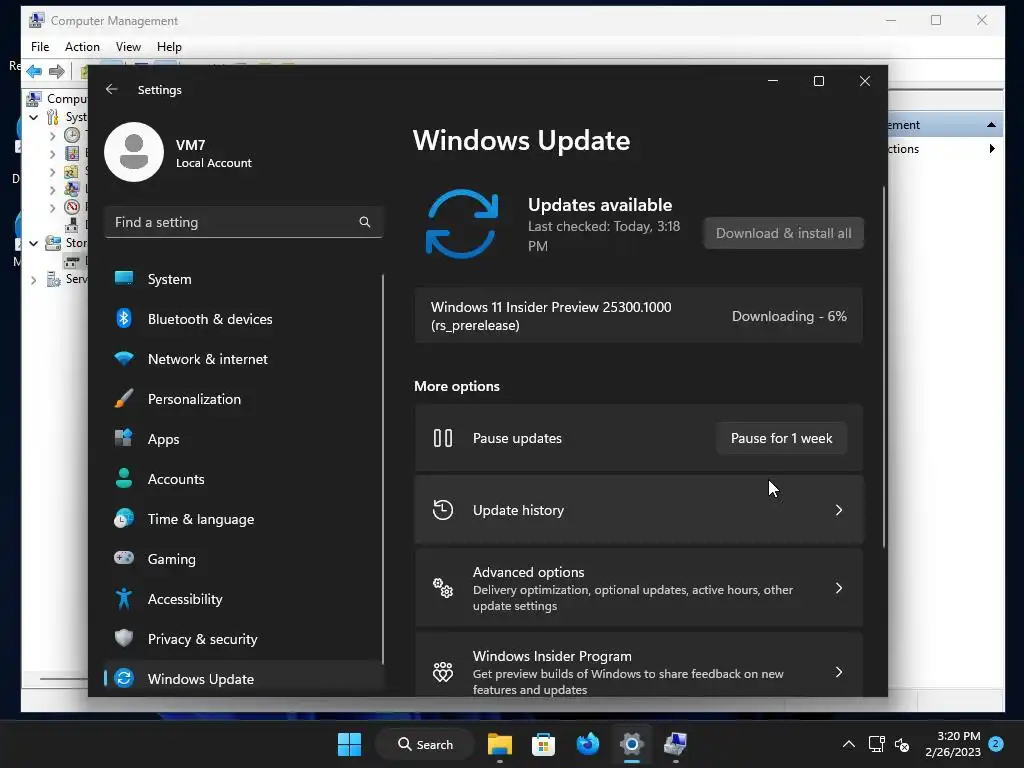Collapse the Storage tree node
The height and width of the screenshot is (768, 1024).
(x=34, y=244)
